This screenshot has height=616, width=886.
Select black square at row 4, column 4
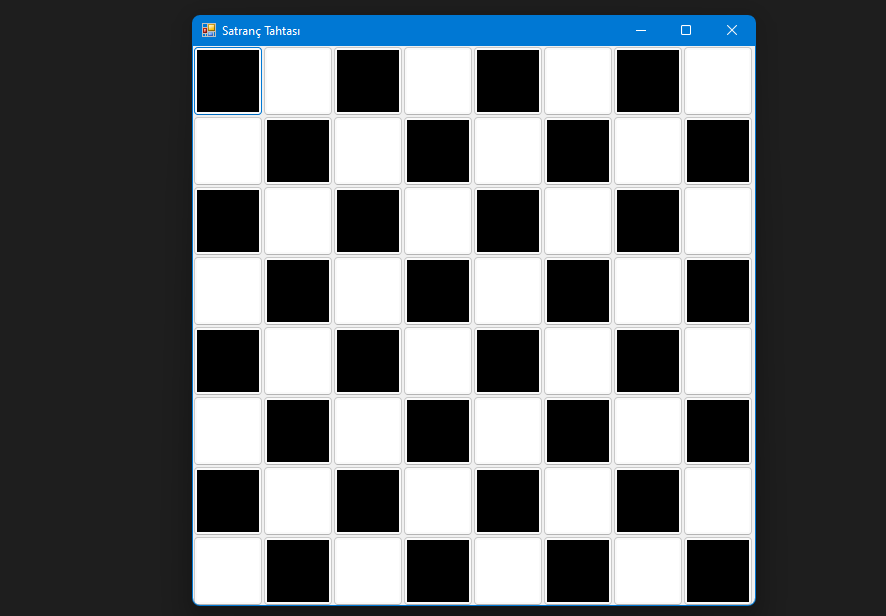pos(438,291)
